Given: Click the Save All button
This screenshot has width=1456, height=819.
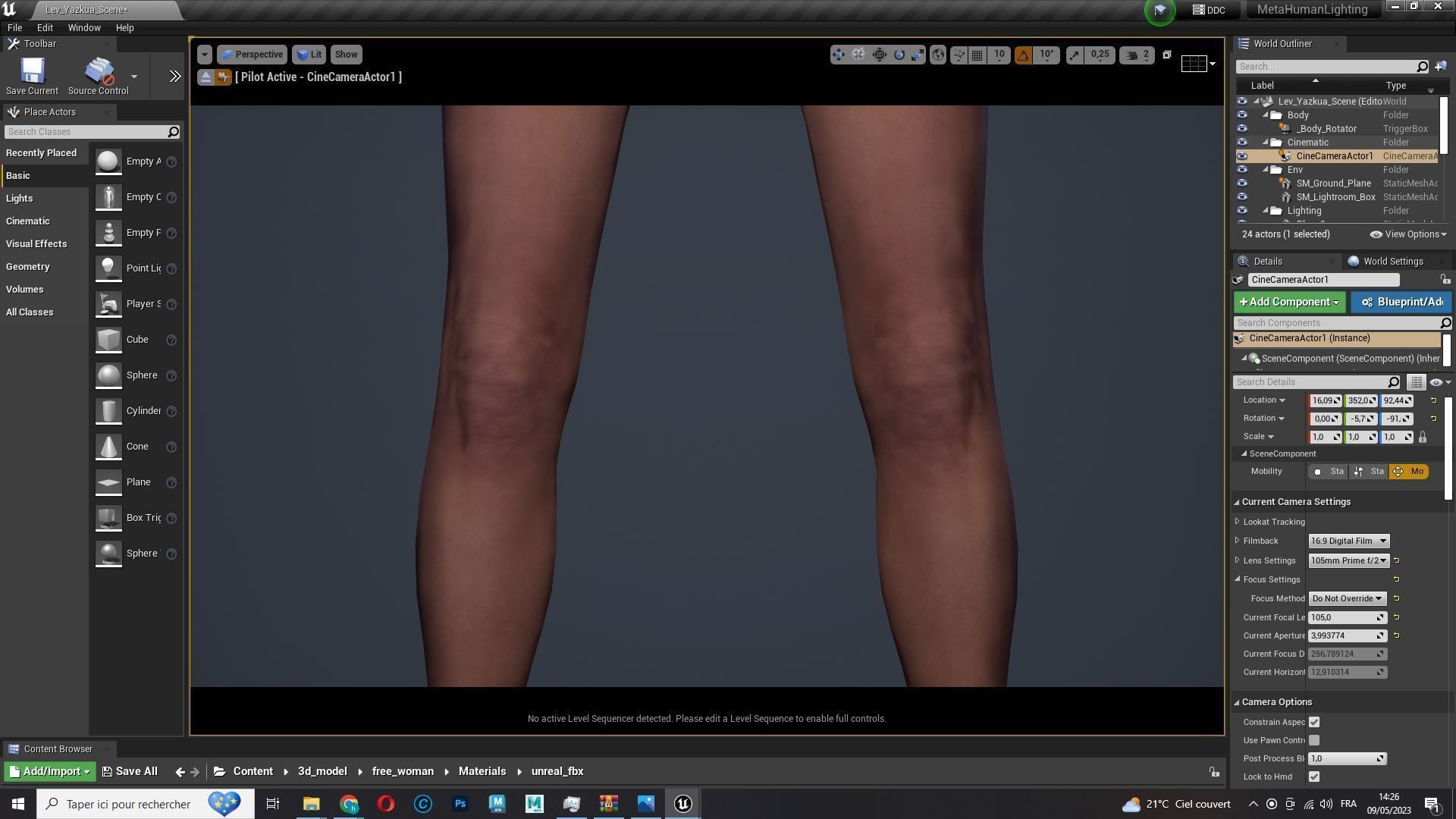Looking at the screenshot, I should pyautogui.click(x=130, y=771).
